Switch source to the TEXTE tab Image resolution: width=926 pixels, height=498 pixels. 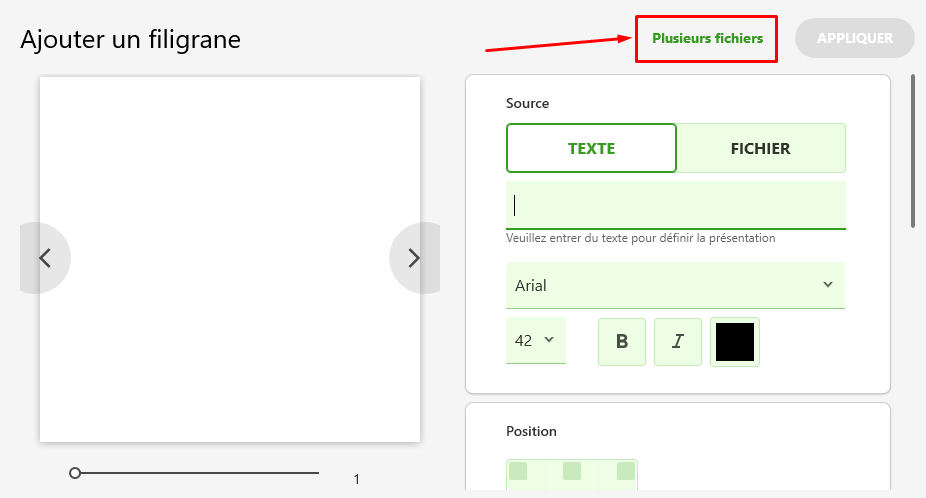(591, 148)
